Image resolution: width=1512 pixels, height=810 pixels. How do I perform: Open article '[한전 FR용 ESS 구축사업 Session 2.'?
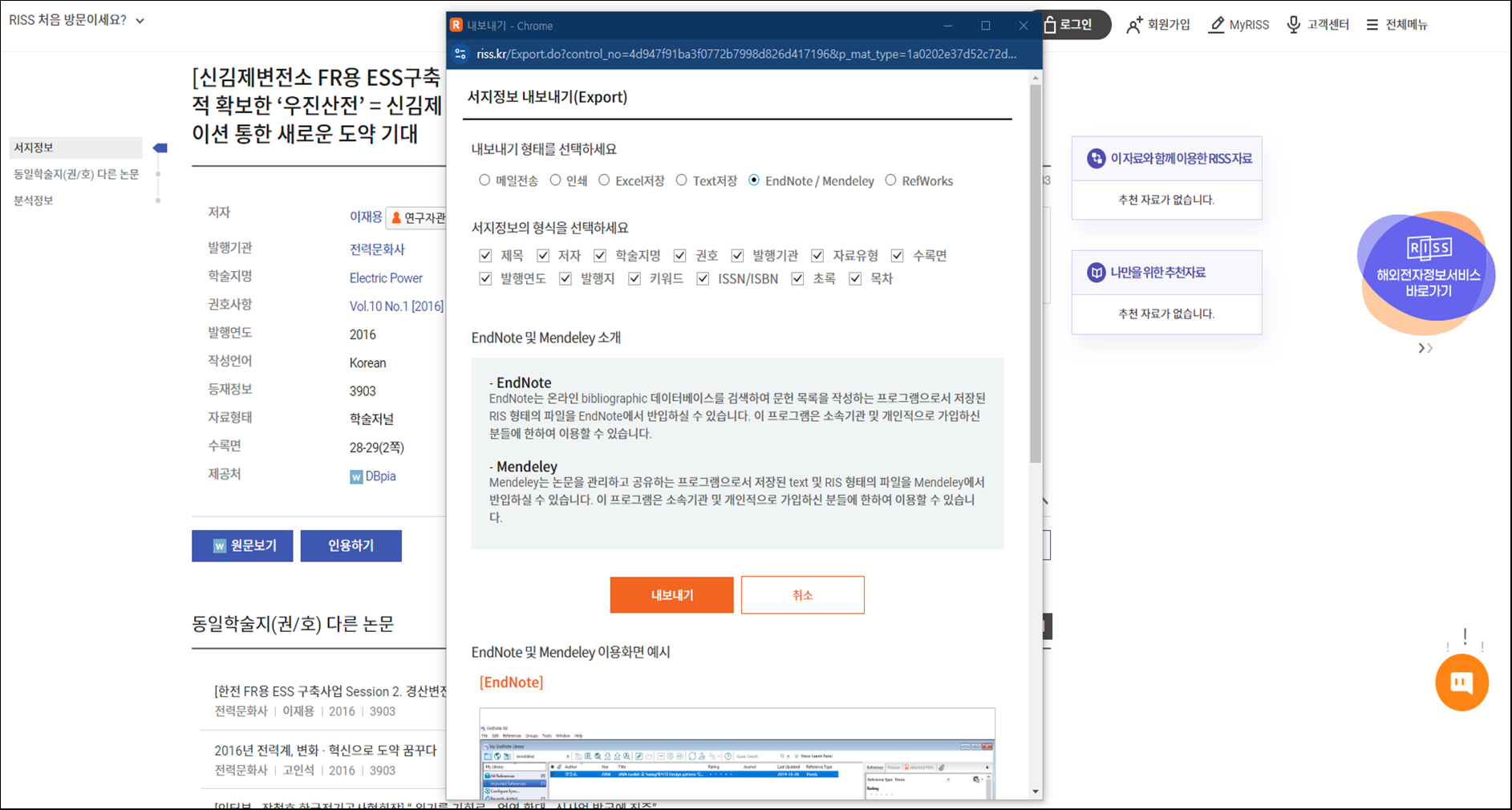point(330,691)
